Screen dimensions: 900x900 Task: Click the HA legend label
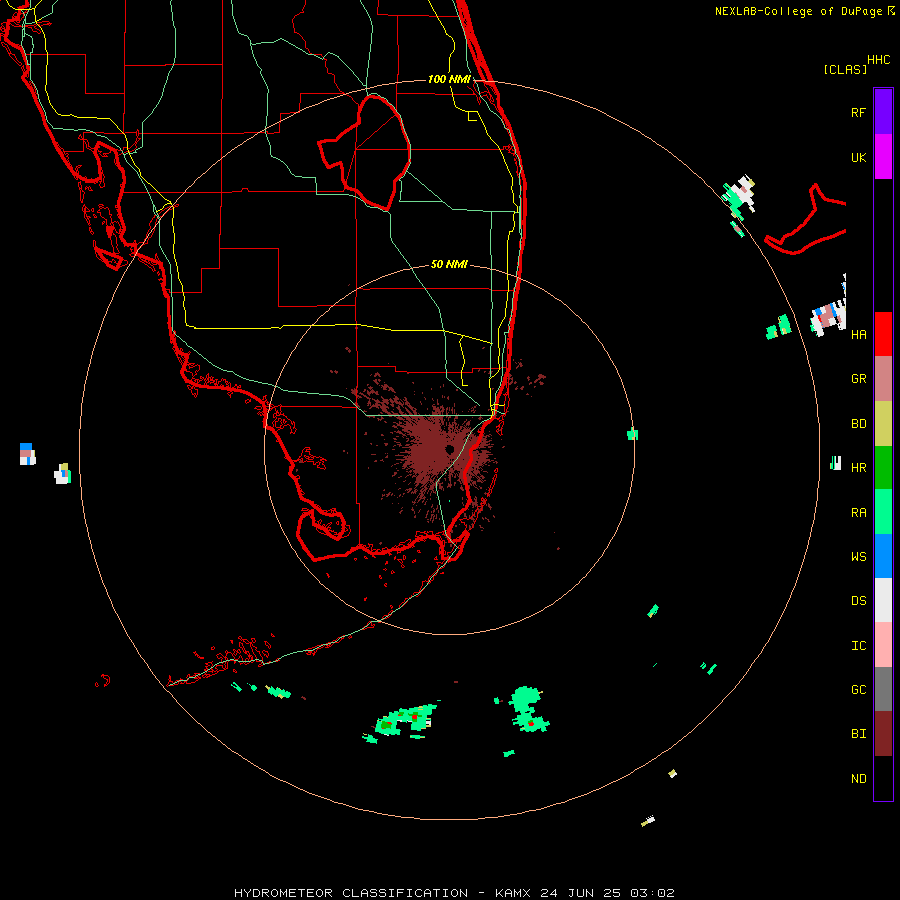coord(858,335)
